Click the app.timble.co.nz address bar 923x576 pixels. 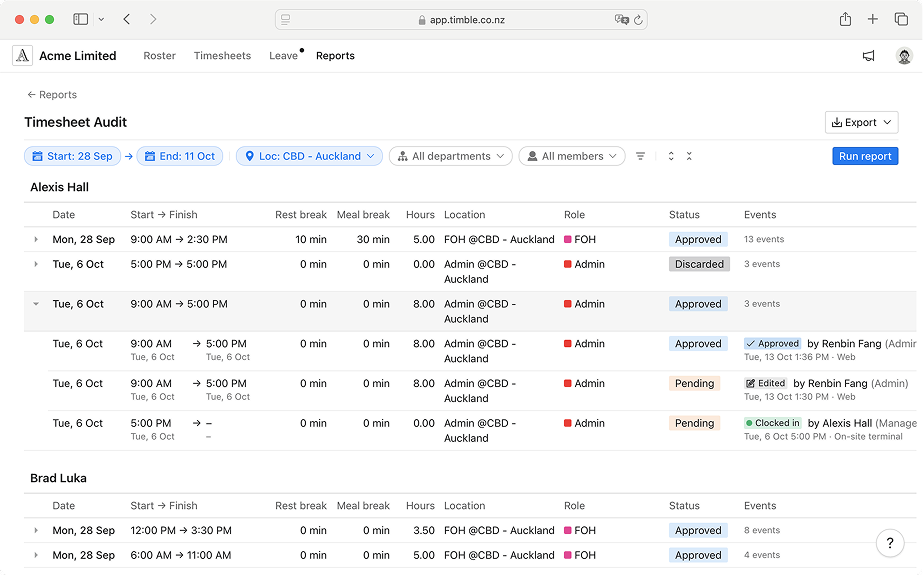(x=461, y=19)
